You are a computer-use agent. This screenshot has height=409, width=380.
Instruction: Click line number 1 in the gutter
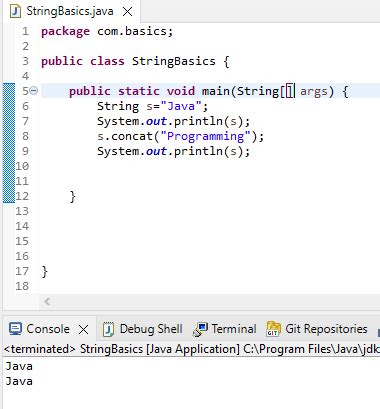[25, 31]
